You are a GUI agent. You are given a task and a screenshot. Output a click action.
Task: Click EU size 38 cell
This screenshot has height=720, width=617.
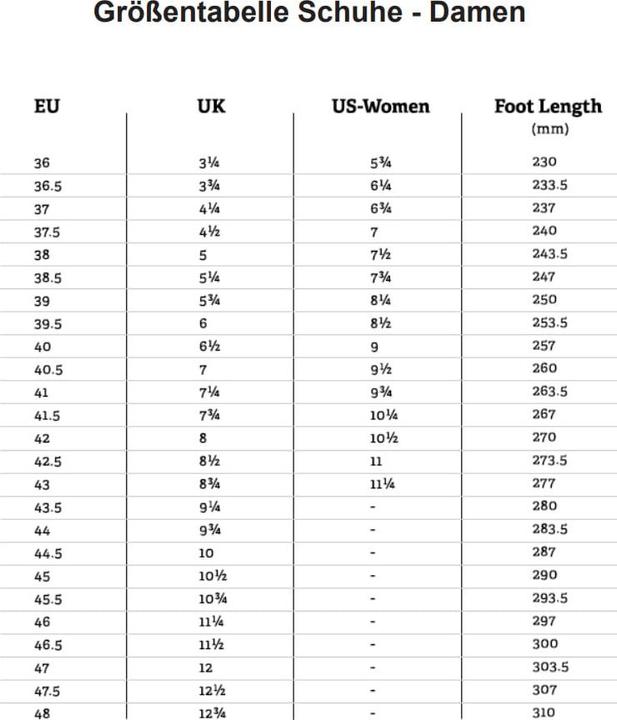42,255
